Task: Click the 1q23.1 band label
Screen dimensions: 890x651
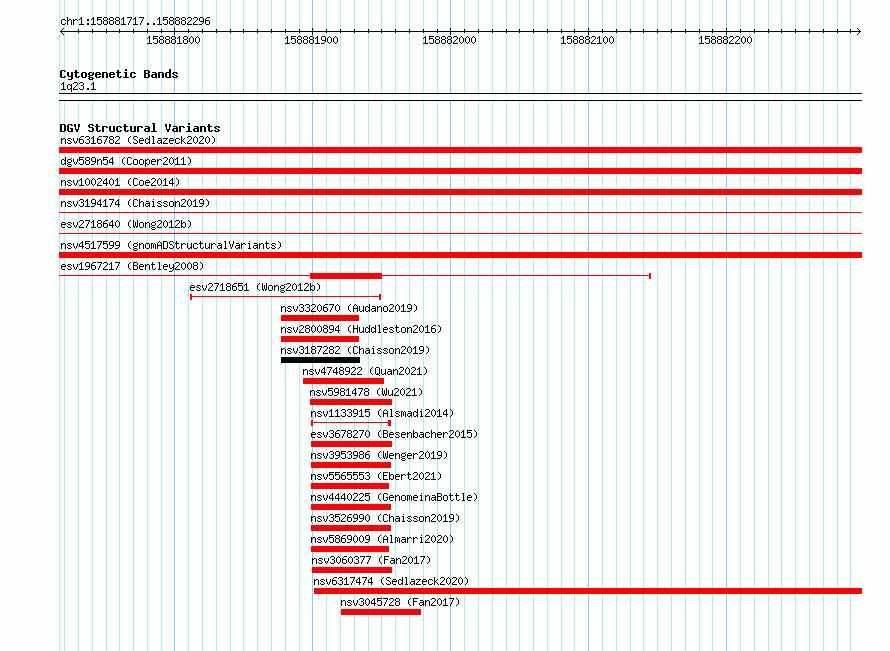Action: tap(78, 86)
